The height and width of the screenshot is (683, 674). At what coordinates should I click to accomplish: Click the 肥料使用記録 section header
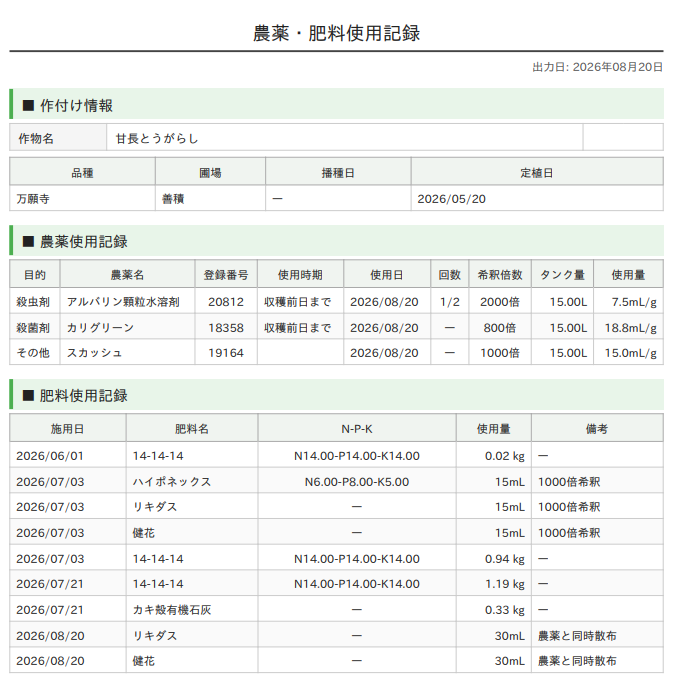(336, 395)
